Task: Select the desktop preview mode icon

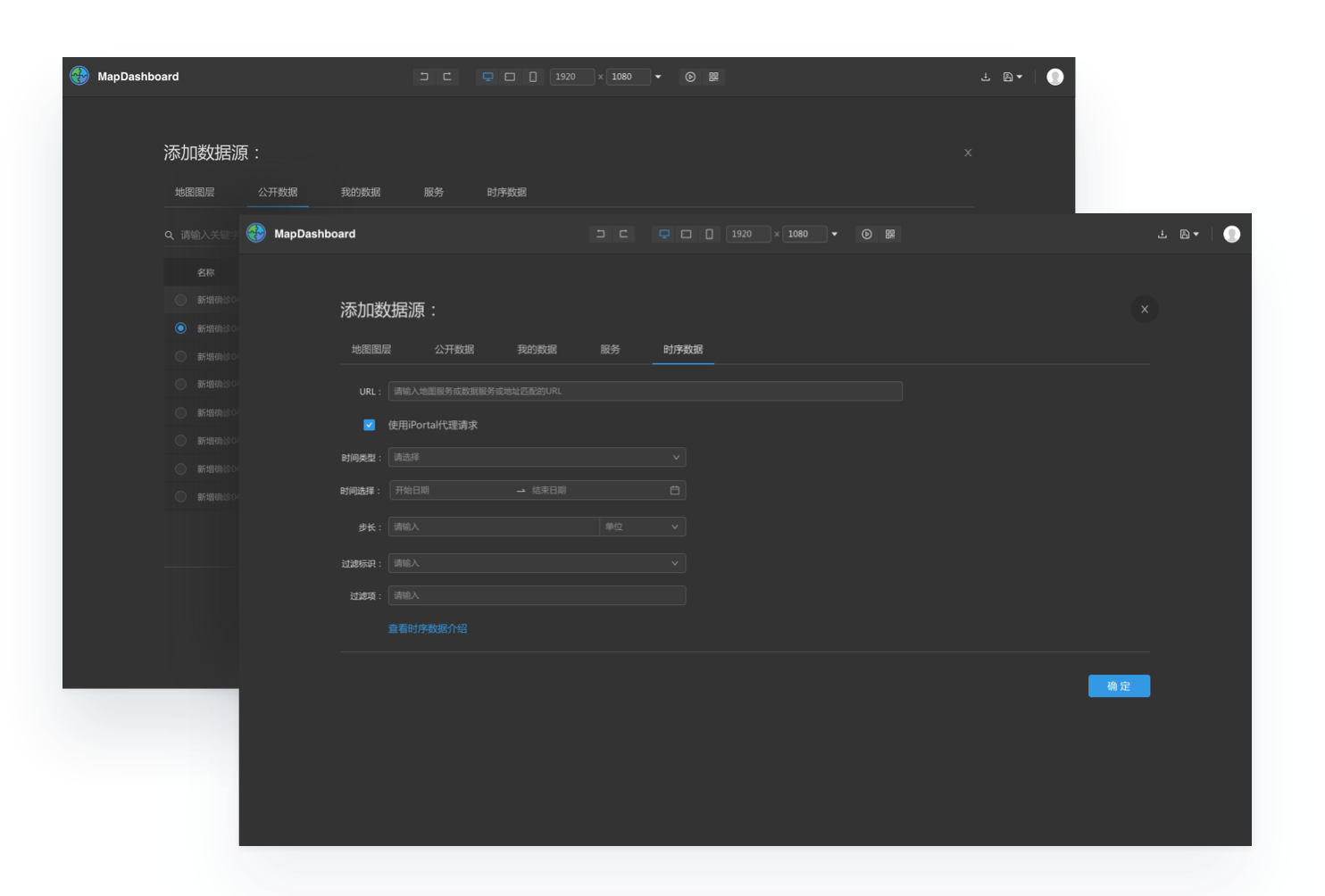Action: point(663,234)
